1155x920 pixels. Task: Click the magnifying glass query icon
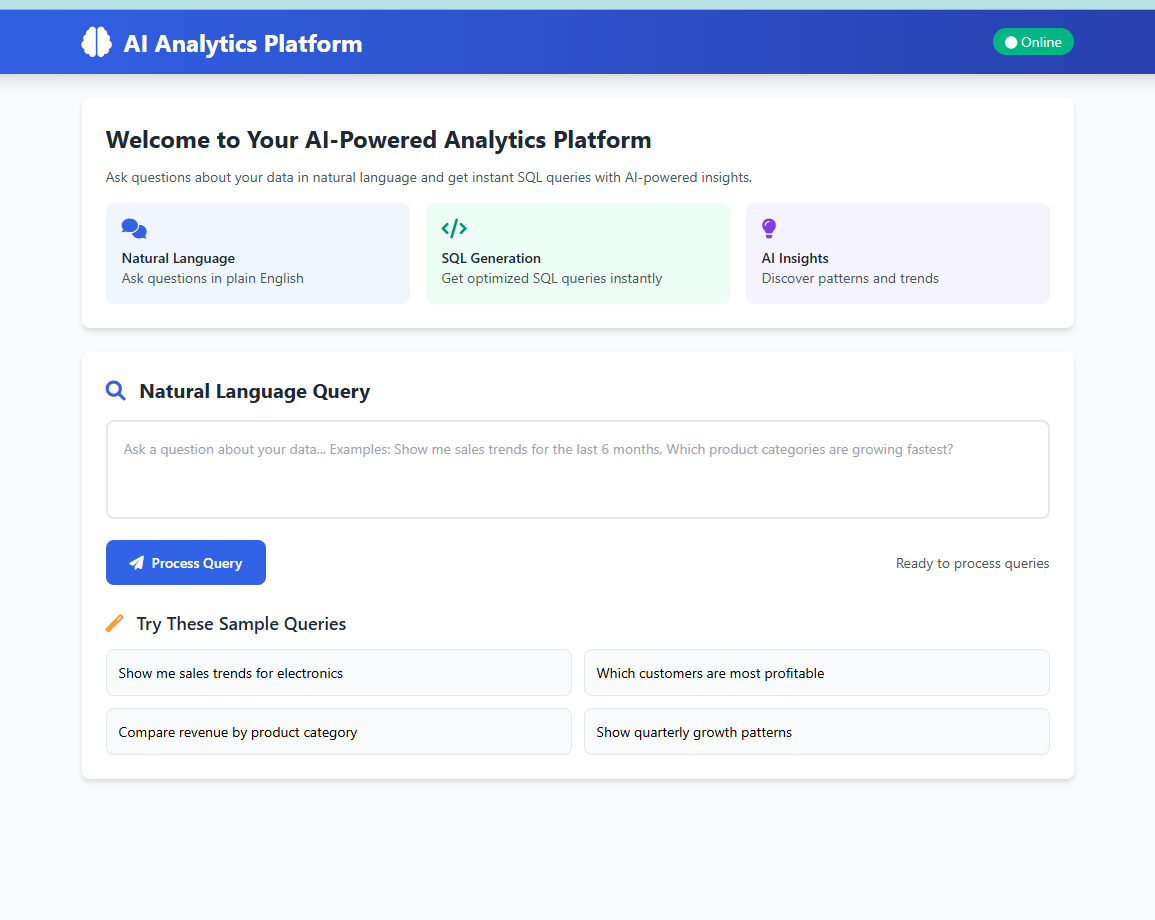coord(116,391)
